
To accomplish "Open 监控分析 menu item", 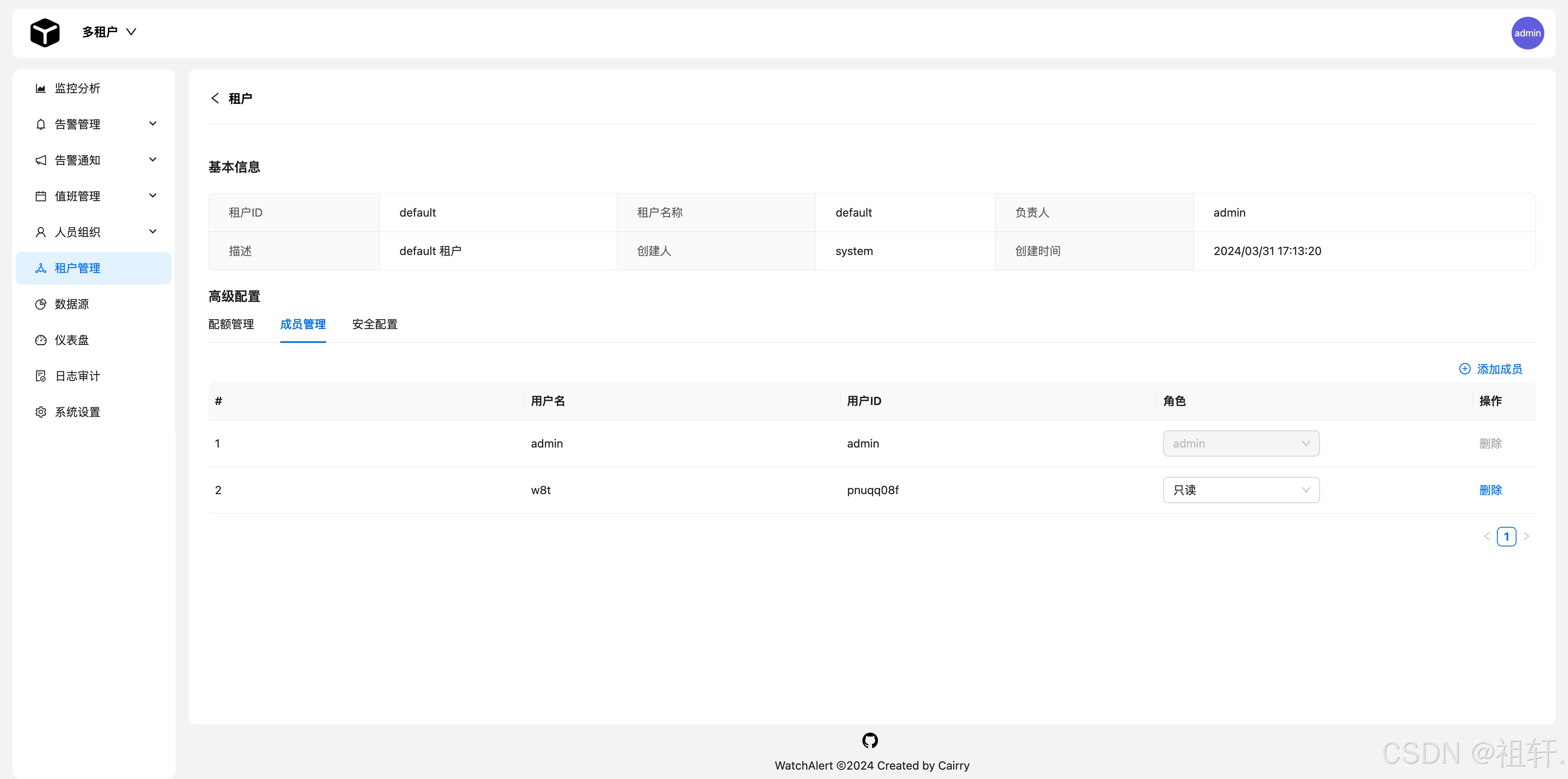I will (x=93, y=88).
